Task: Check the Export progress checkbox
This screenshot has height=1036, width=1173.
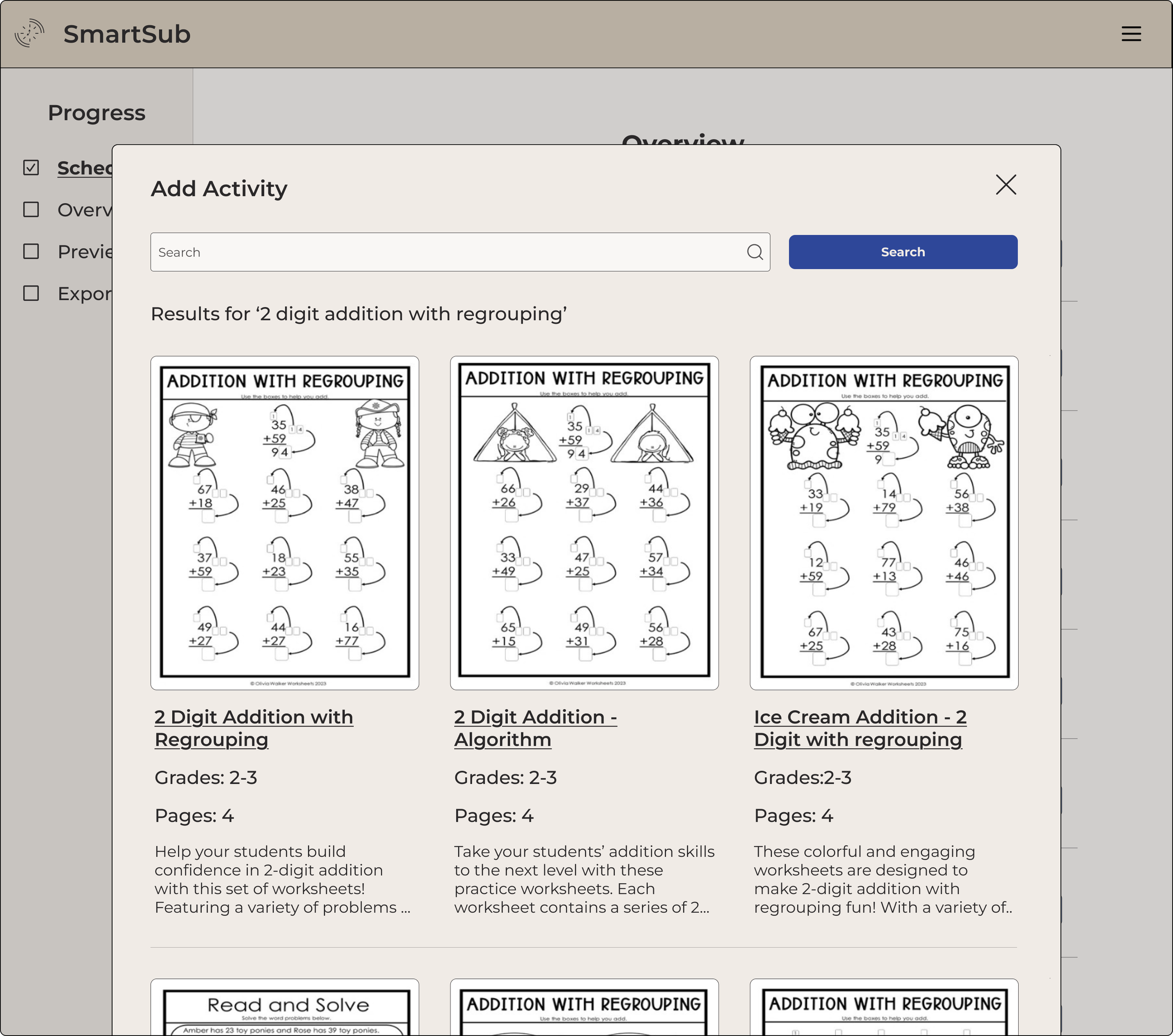Action: tap(31, 293)
